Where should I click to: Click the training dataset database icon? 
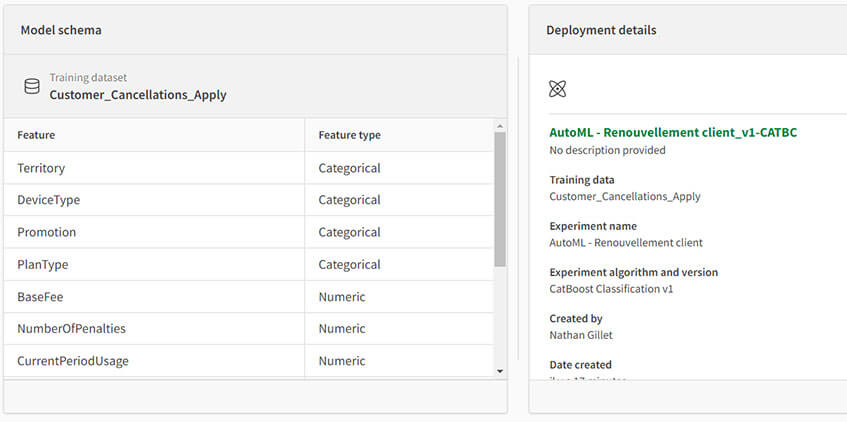[32, 86]
